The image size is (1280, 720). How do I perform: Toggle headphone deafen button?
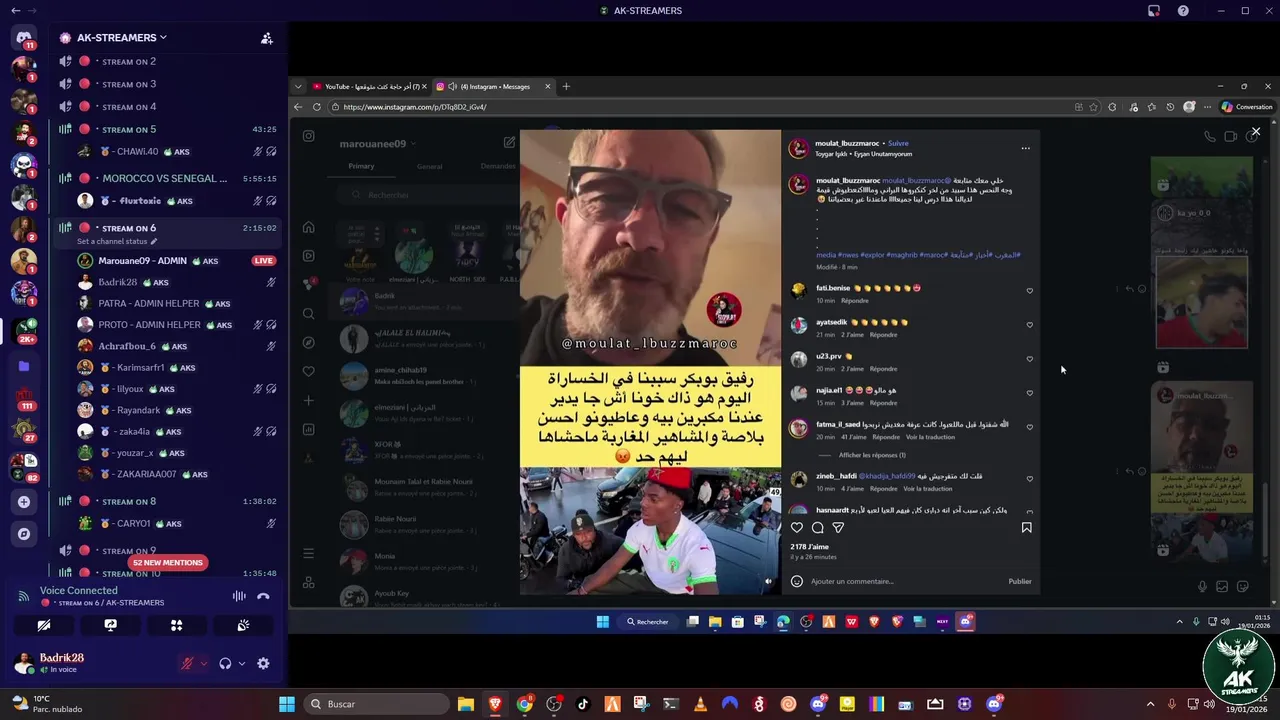click(225, 663)
